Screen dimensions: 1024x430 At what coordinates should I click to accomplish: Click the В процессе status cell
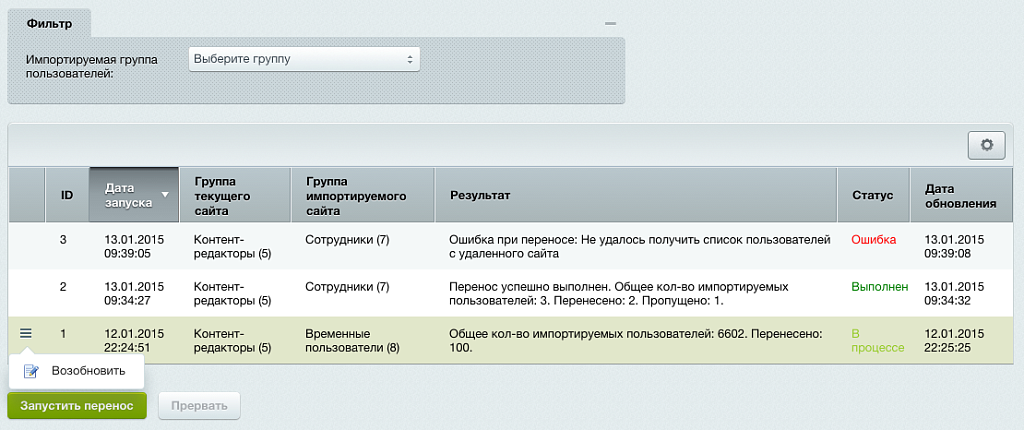(x=876, y=340)
